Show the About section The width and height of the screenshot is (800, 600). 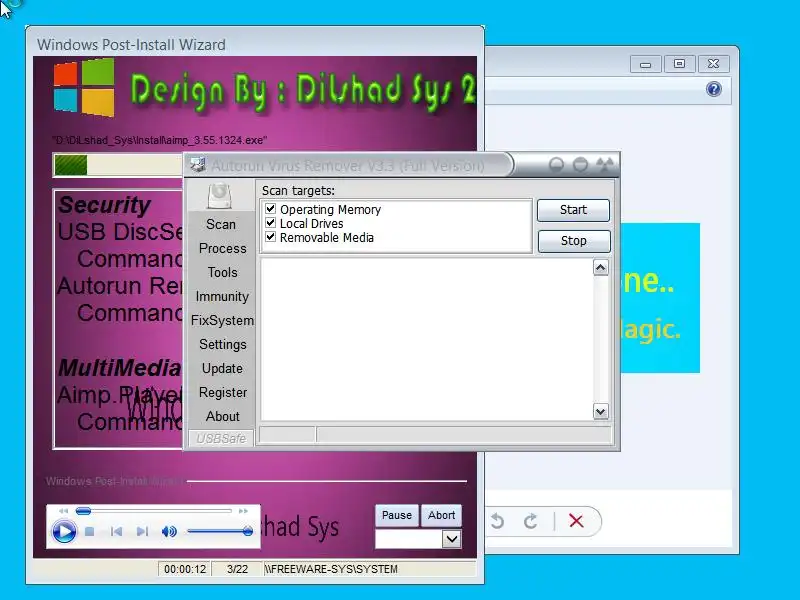tap(222, 416)
